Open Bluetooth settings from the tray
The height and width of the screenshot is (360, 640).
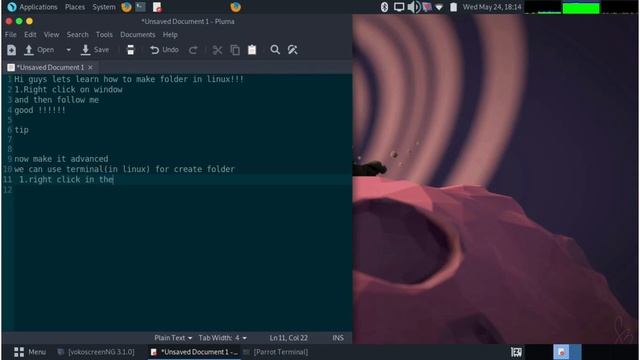[384, 7]
